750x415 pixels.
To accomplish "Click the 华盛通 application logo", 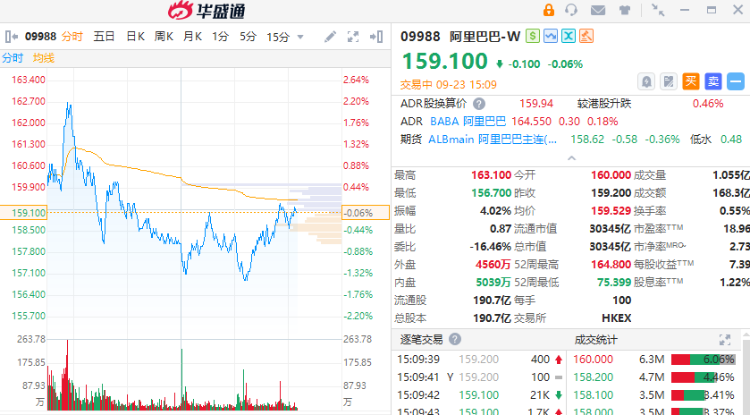I will tap(207, 11).
